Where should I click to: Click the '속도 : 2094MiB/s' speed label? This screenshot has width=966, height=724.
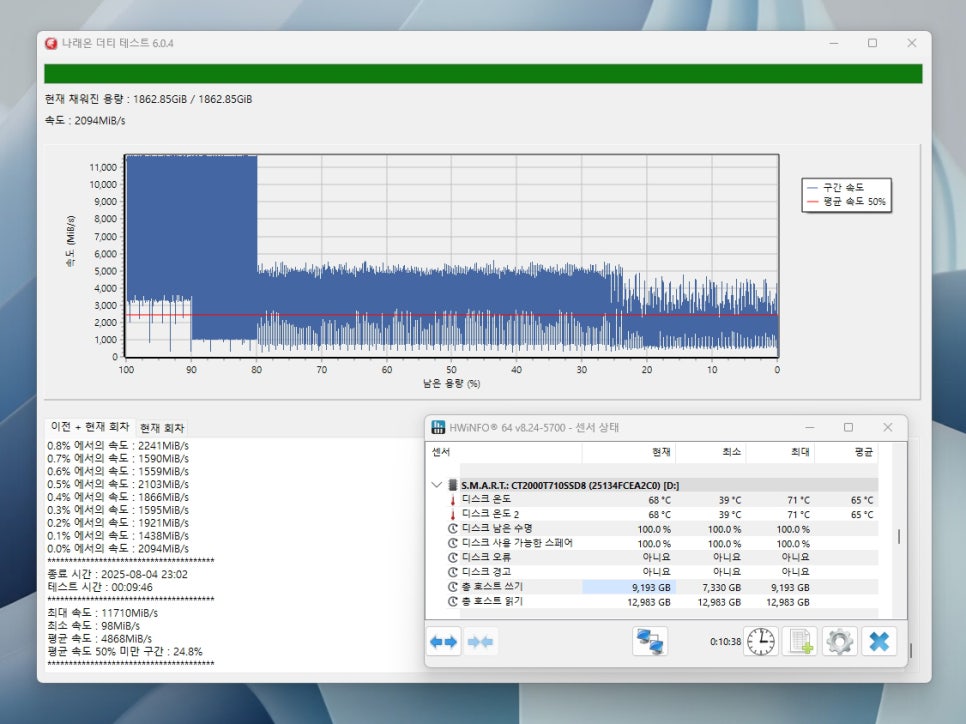tap(85, 121)
